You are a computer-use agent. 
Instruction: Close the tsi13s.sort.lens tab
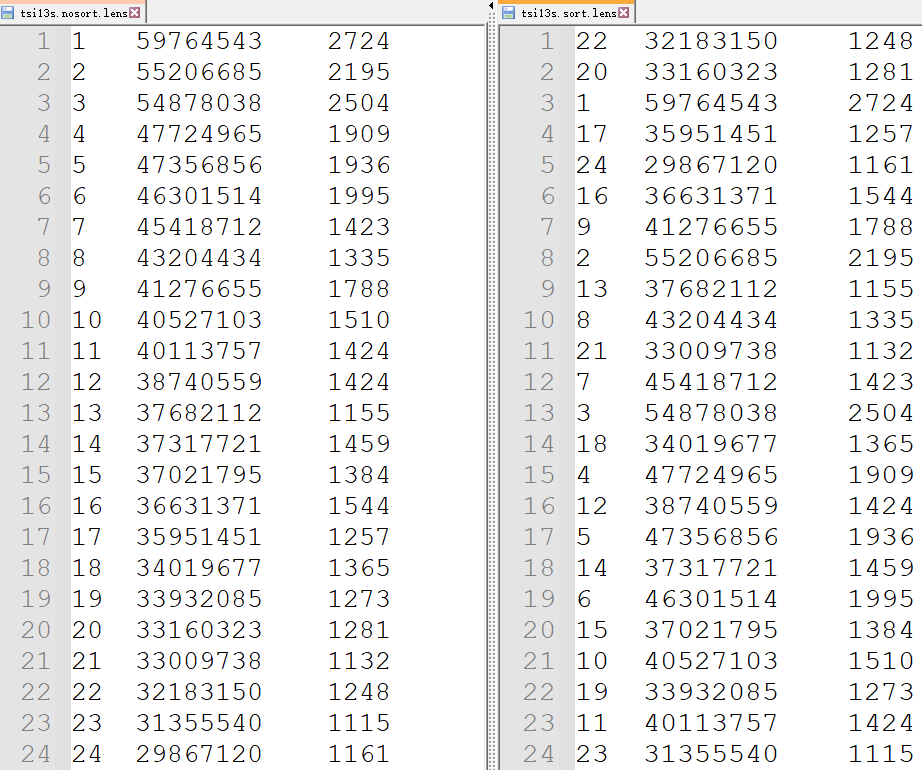point(625,12)
